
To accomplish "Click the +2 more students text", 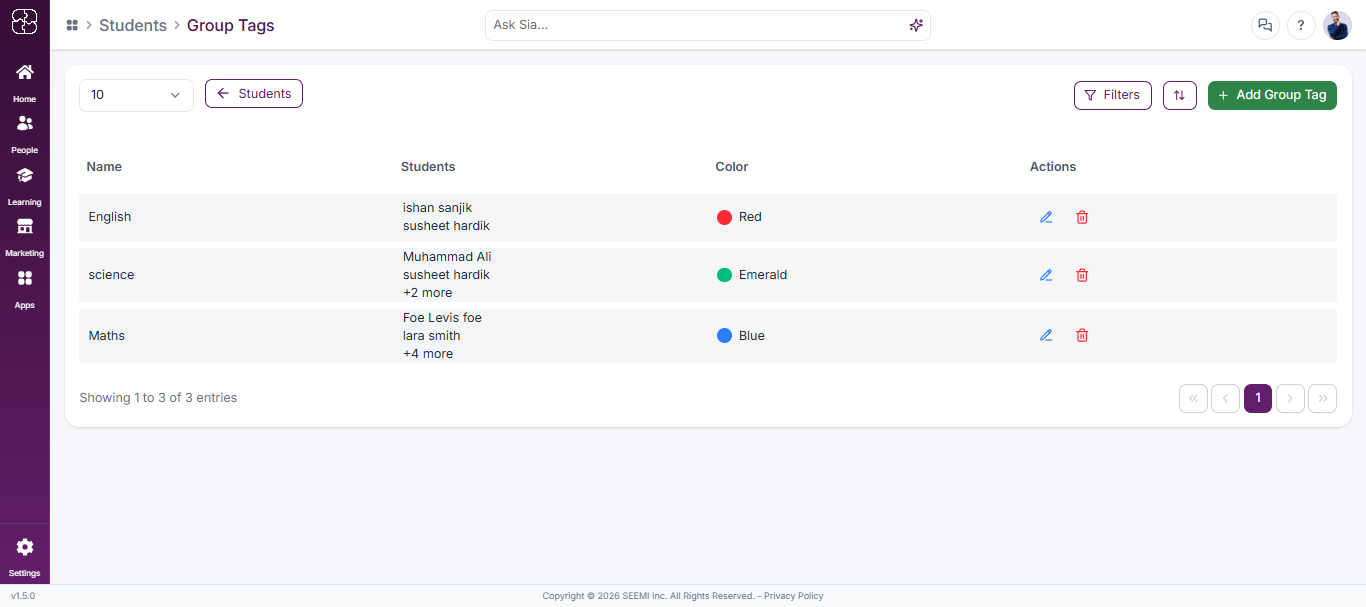I will click(428, 293).
